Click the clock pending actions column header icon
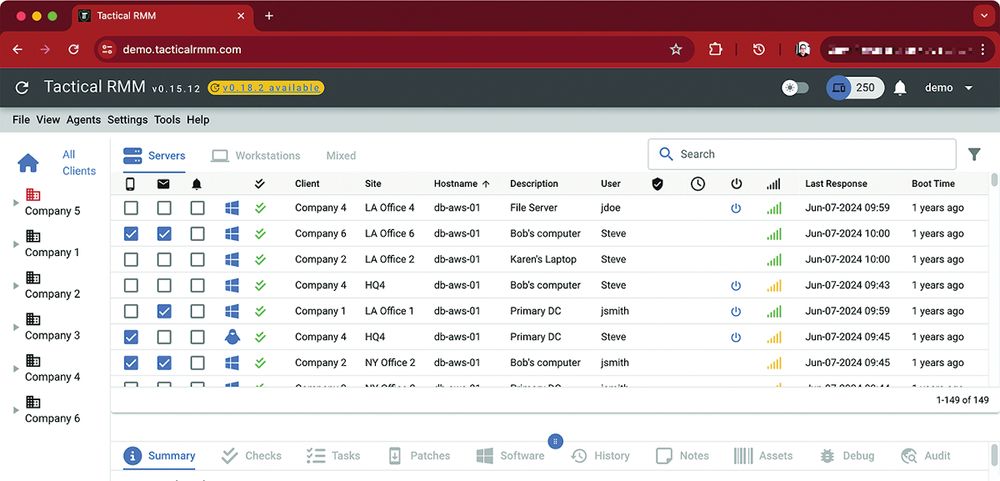 (698, 184)
